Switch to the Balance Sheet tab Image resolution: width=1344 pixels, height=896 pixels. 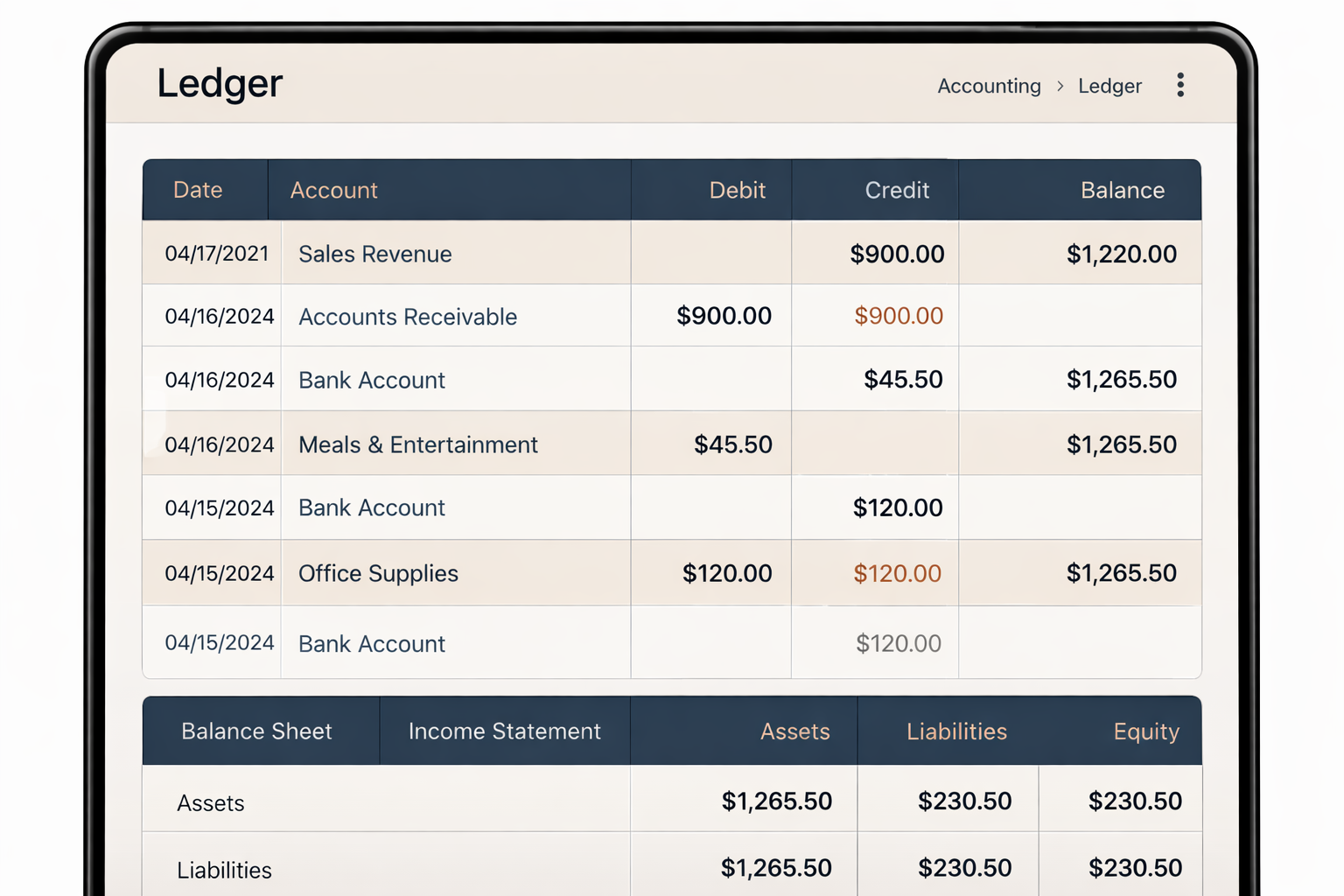tap(257, 731)
